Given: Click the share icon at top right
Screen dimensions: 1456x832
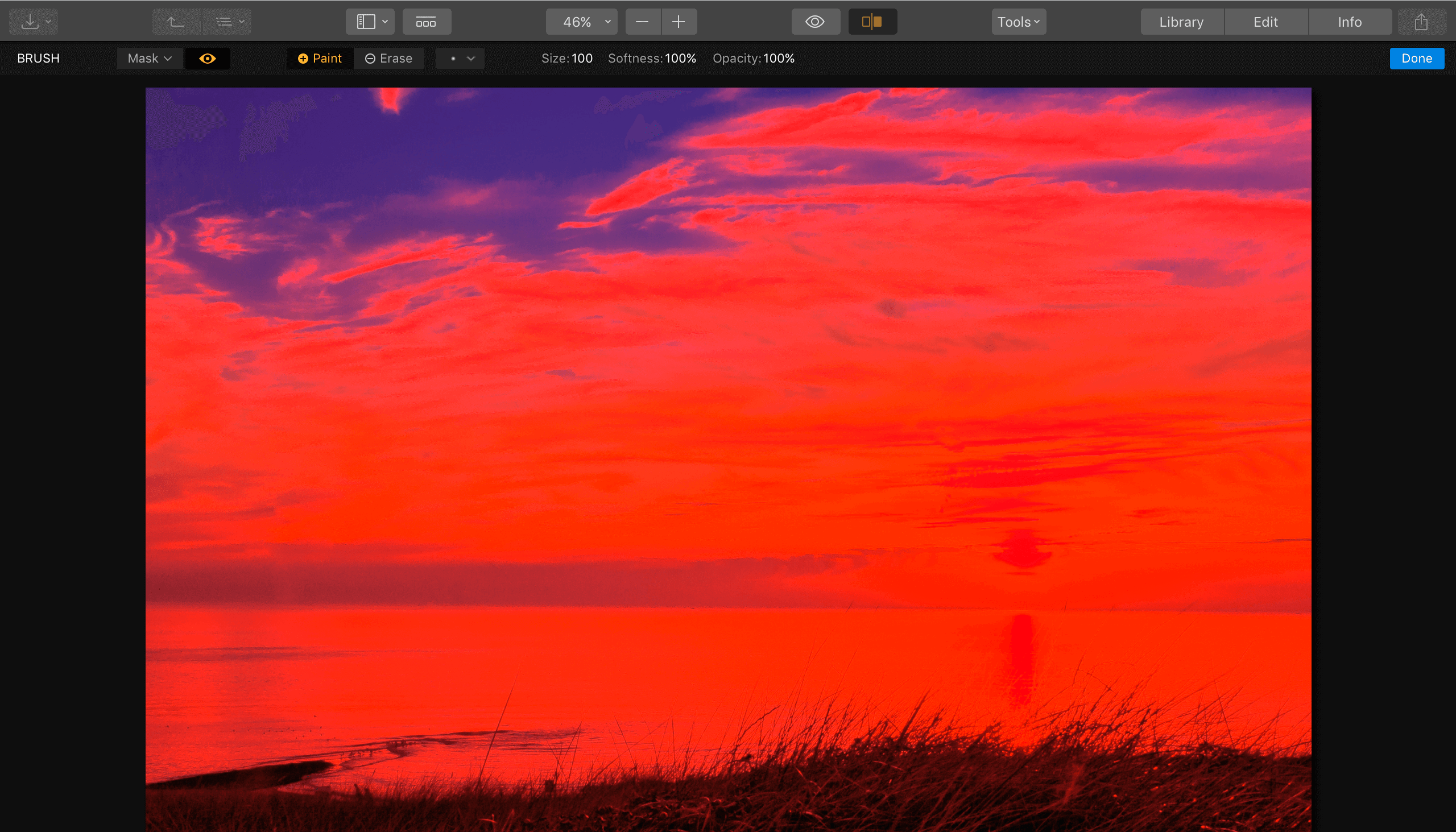Looking at the screenshot, I should 1421,21.
